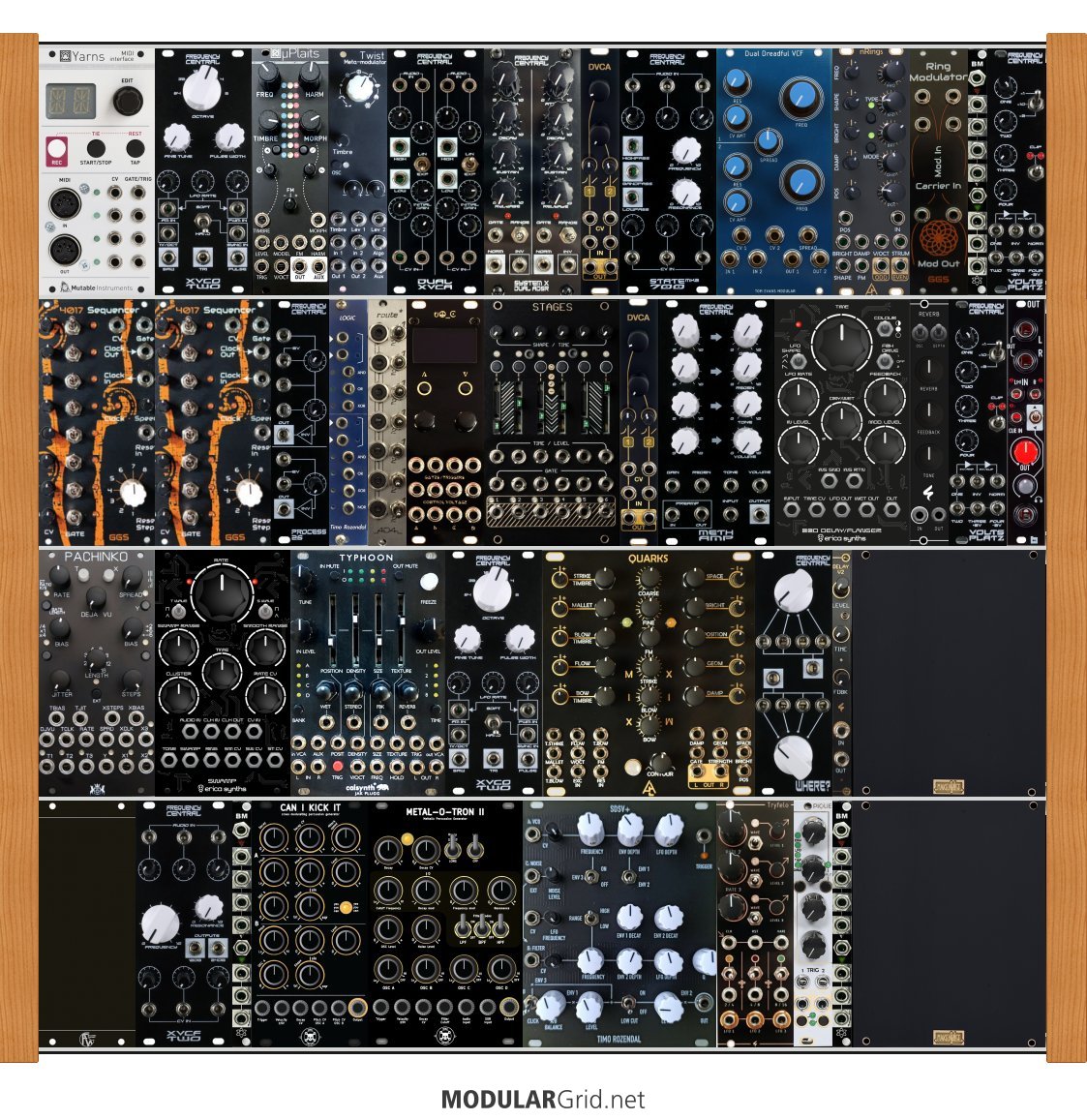1087x1120 pixels.
Task: Select the Stages module
Action: 552,421
